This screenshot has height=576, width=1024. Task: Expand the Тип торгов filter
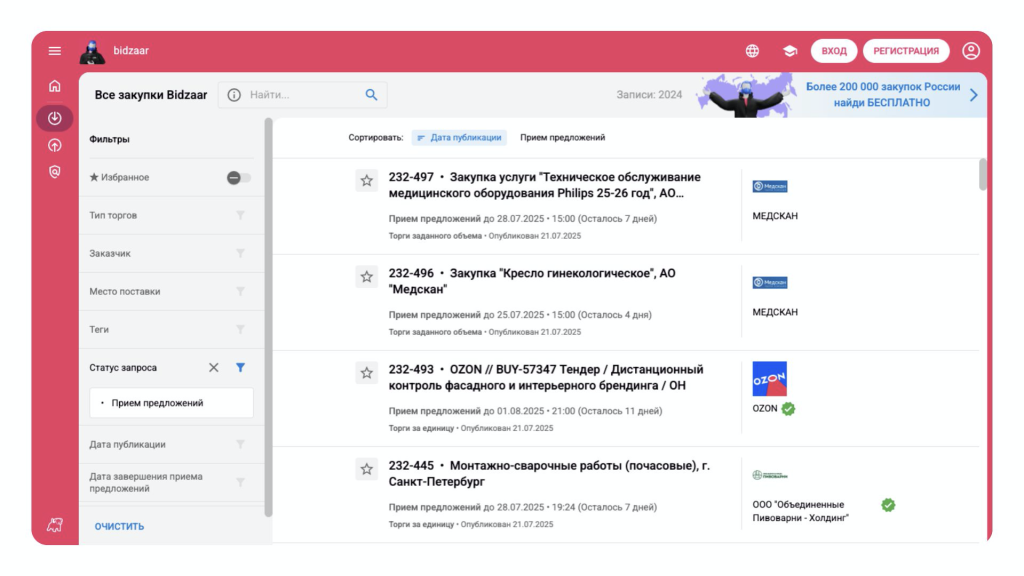coord(171,216)
